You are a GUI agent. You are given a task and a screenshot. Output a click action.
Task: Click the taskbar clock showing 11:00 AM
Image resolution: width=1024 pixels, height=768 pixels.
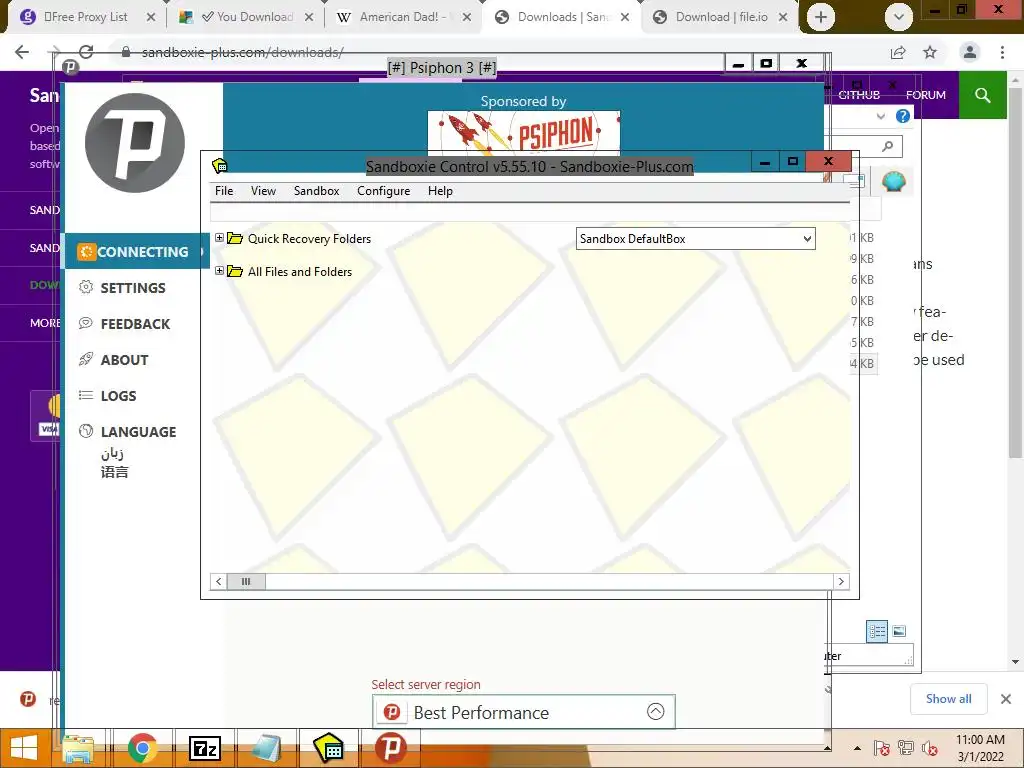[980, 748]
